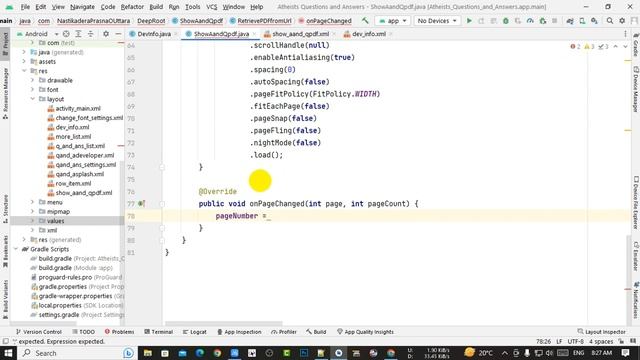Switch to DevInfo.java tab
640x360 pixels.
pos(153,34)
